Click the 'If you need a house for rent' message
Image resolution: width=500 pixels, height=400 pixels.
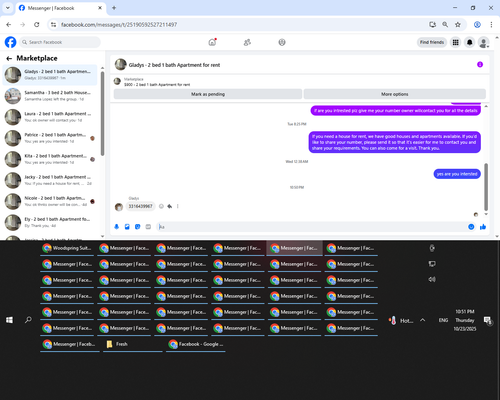[395, 142]
